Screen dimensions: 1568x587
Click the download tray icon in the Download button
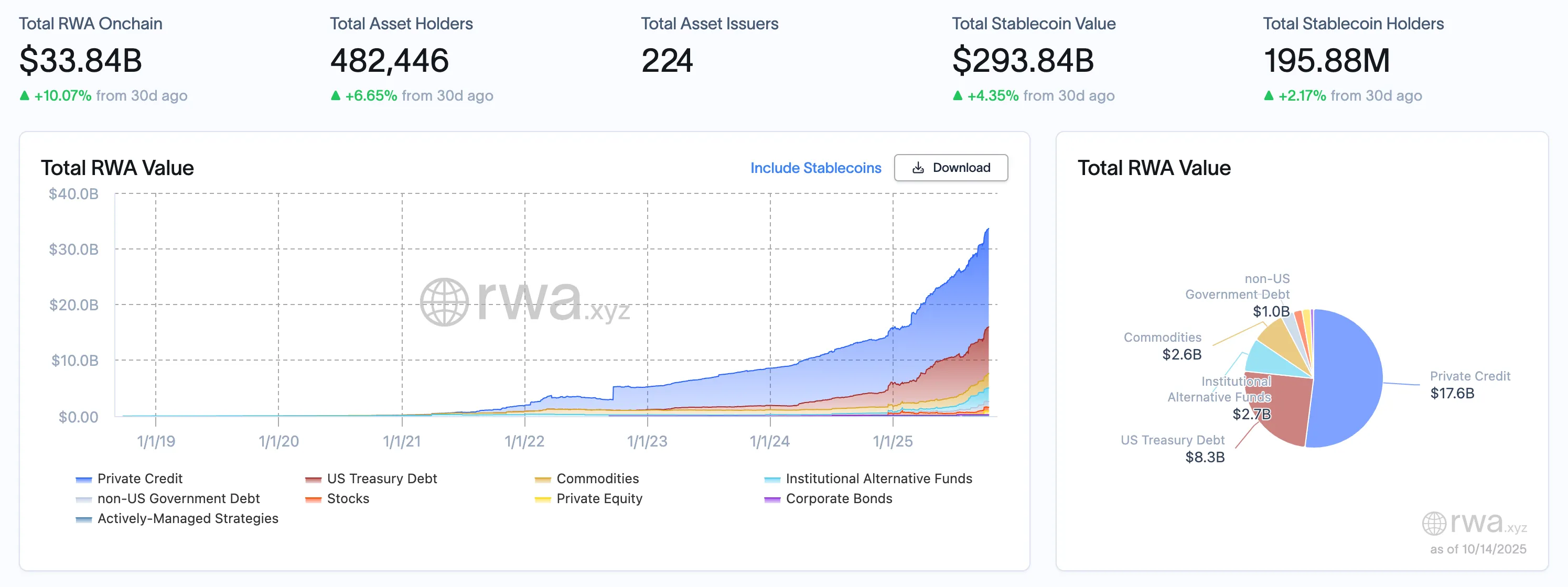[919, 168]
